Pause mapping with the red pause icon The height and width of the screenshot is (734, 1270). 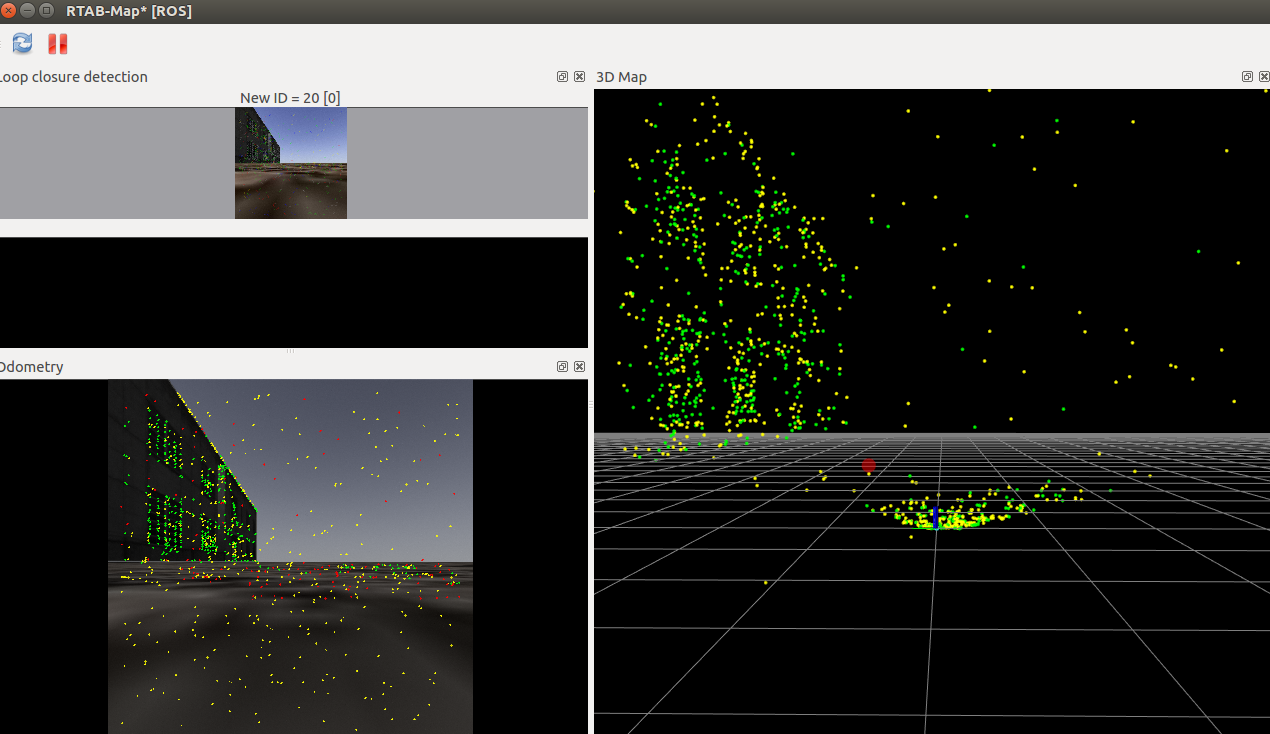tap(58, 44)
